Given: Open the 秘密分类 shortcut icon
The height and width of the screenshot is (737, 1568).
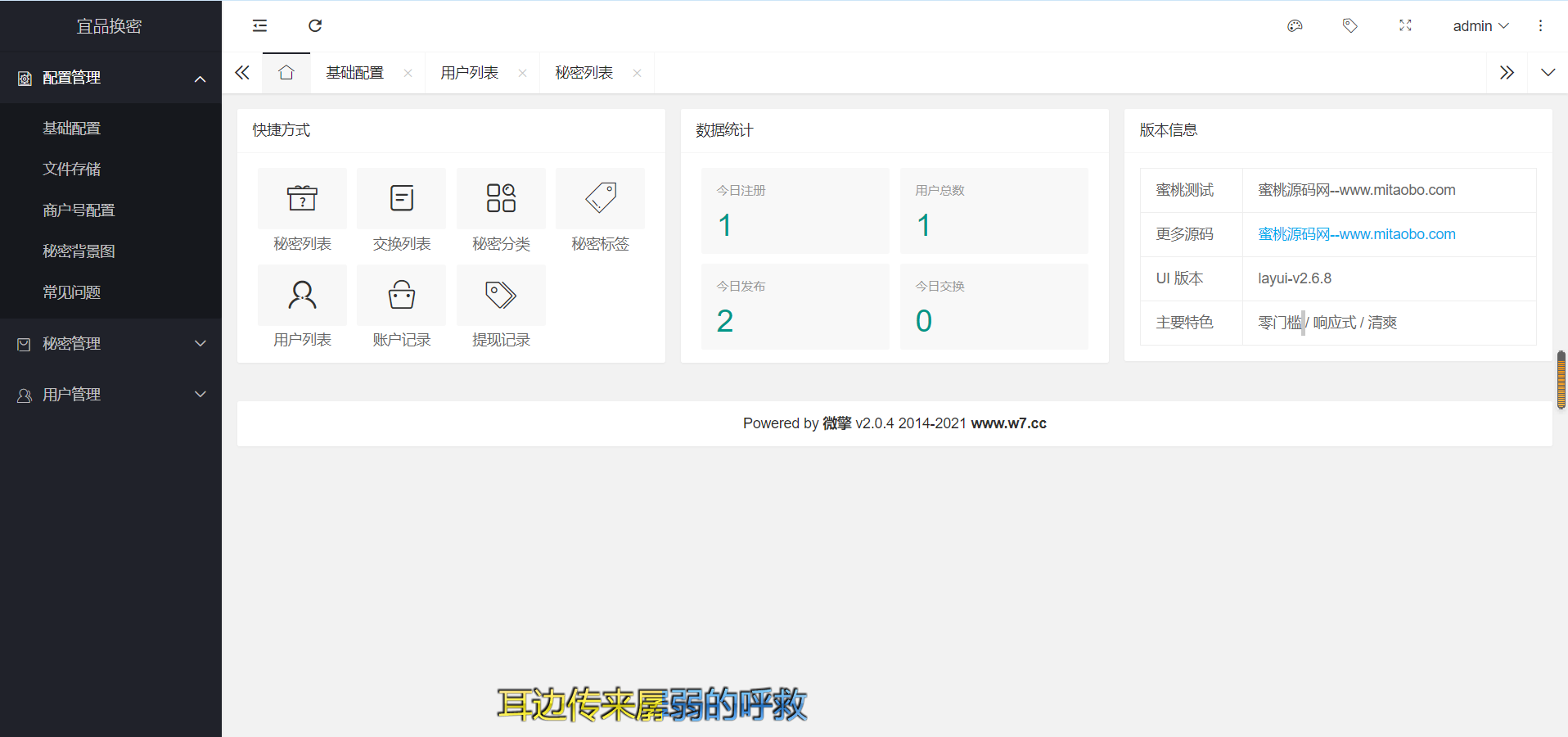Looking at the screenshot, I should tap(501, 199).
